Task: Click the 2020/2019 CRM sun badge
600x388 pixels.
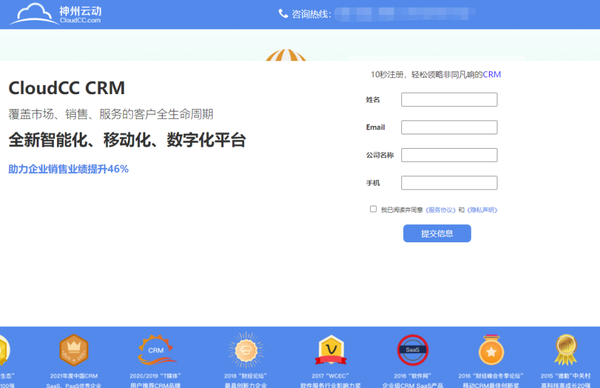Action: [156, 350]
